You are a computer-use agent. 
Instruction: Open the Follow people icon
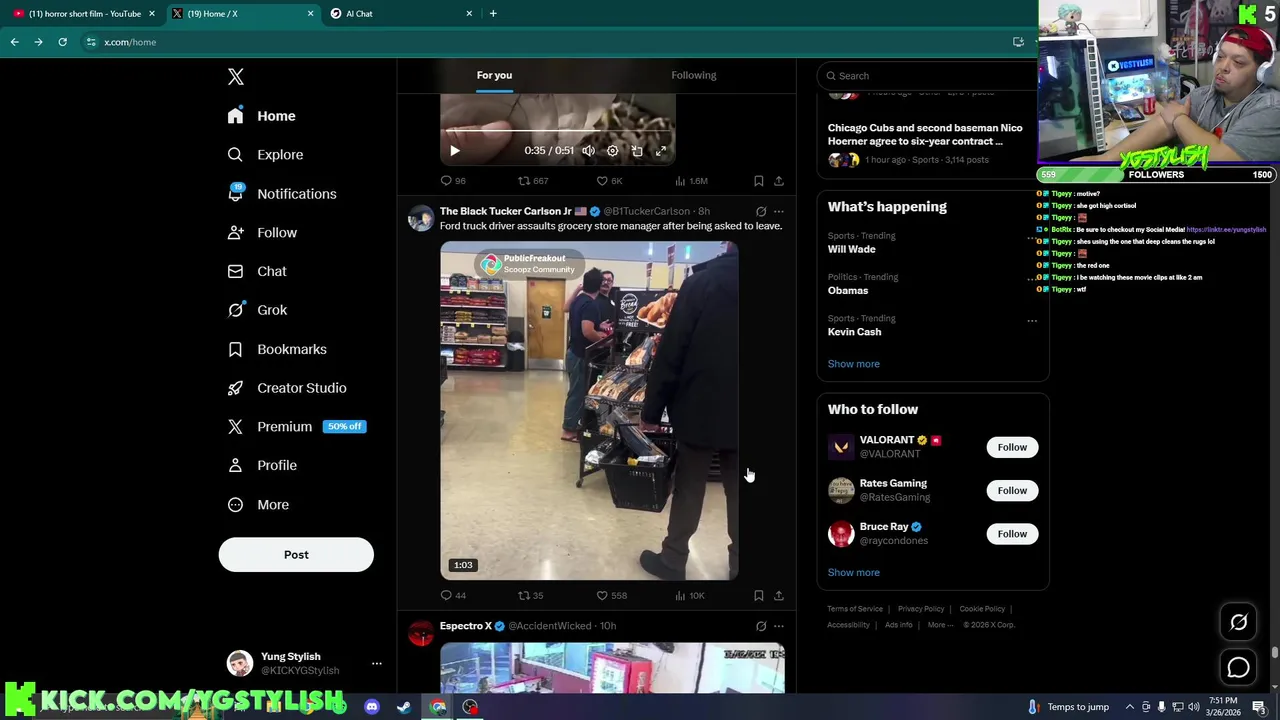click(x=235, y=233)
